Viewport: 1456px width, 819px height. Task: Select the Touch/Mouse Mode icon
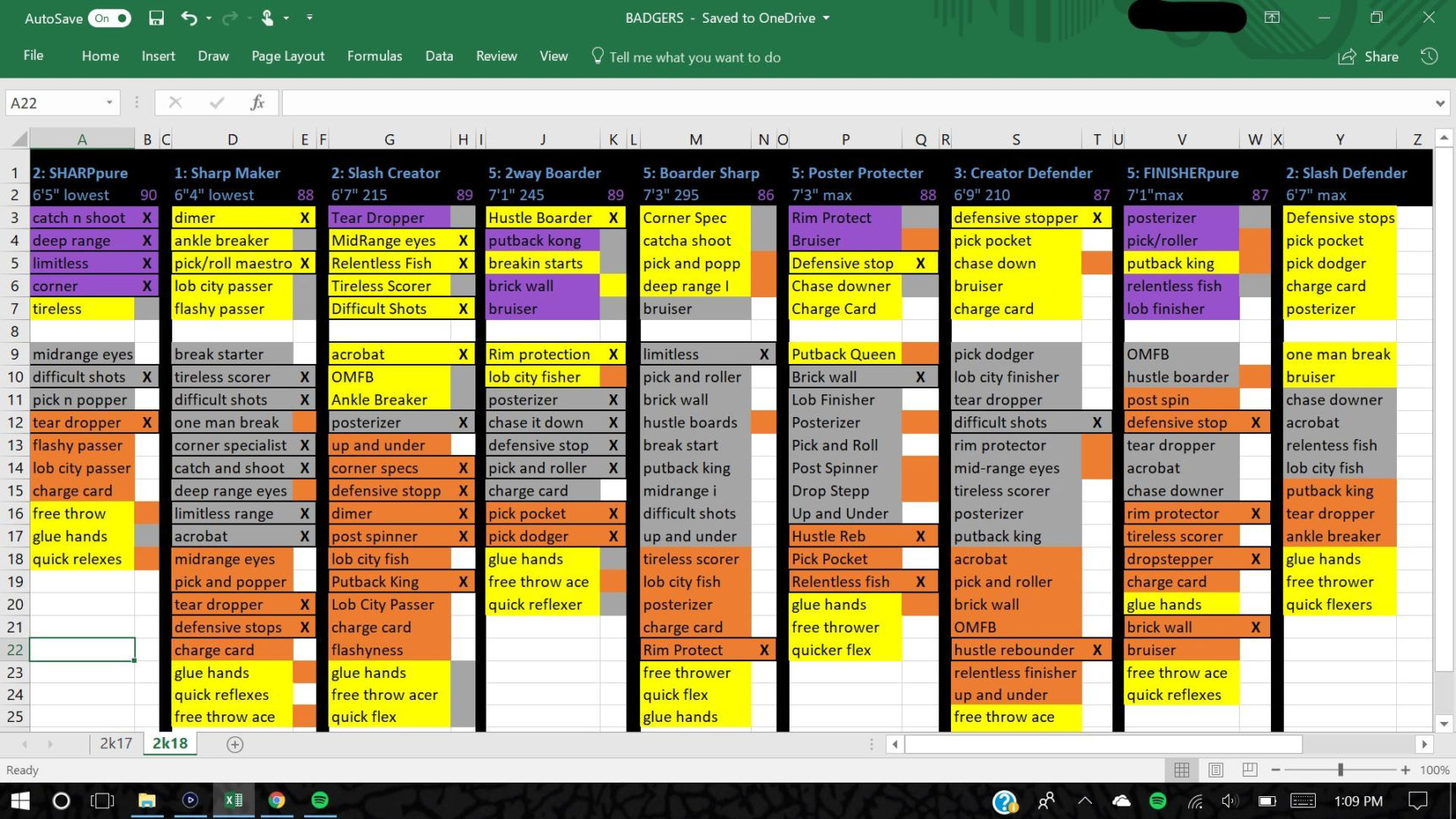point(266,17)
